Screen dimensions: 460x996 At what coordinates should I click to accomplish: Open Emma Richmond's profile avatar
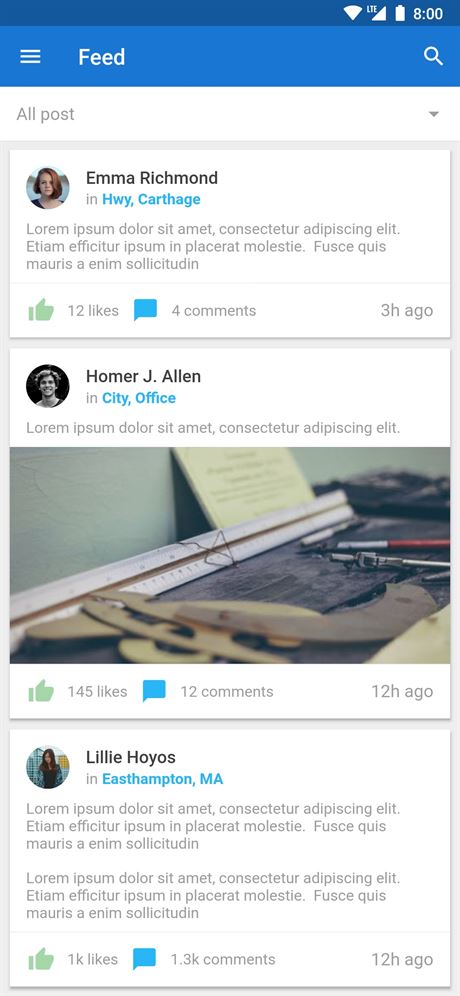(x=48, y=188)
